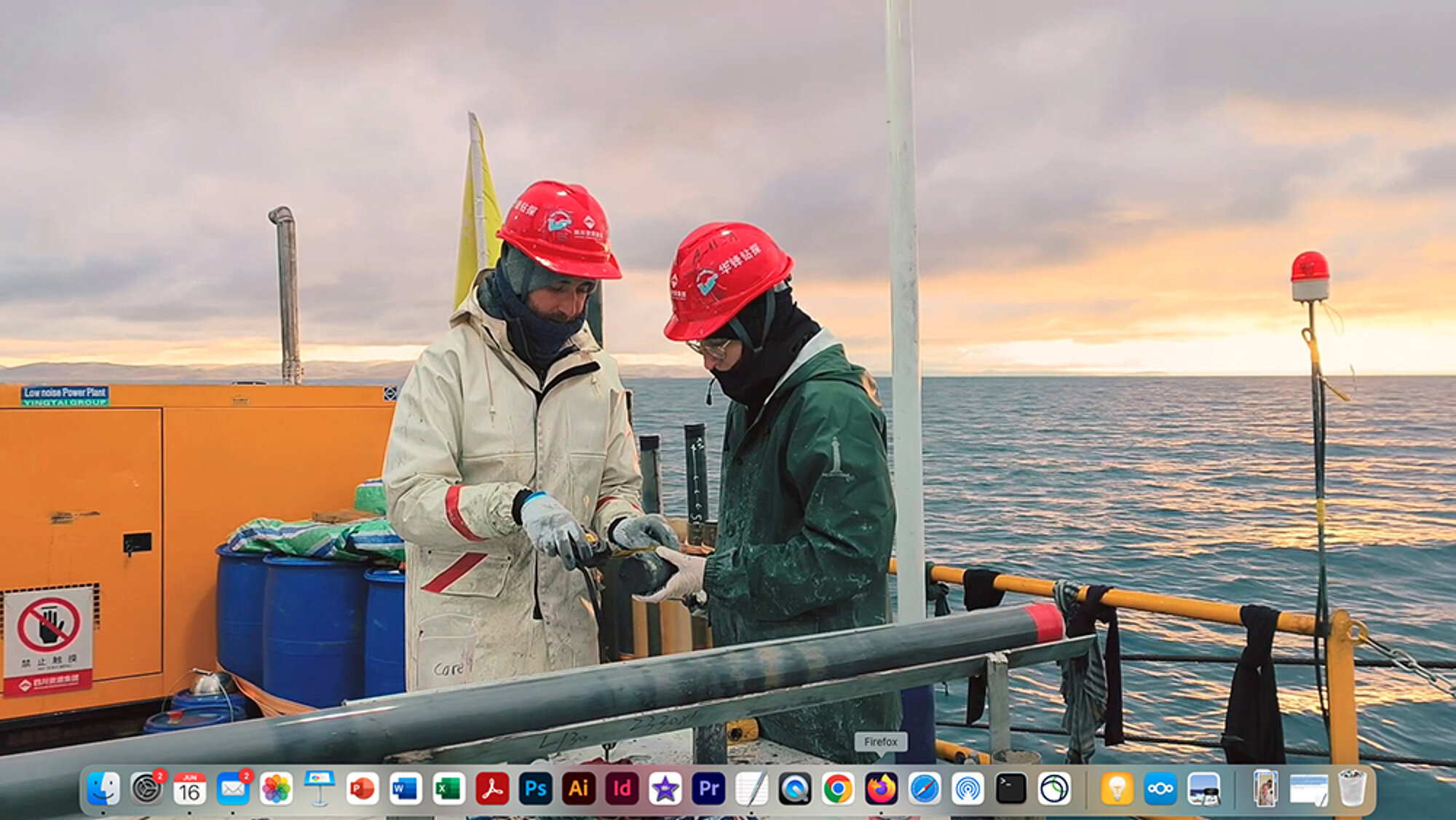The height and width of the screenshot is (820, 1456).
Task: Launch Adobe Photoshop
Action: [x=535, y=789]
